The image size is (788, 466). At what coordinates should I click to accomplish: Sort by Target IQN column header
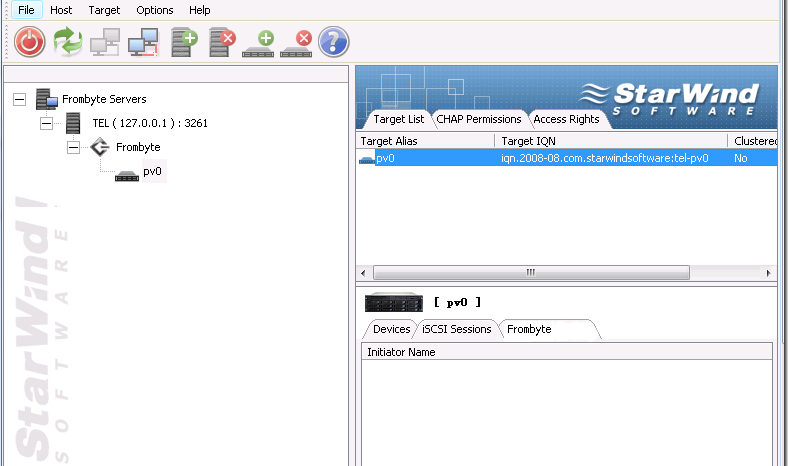(611, 141)
